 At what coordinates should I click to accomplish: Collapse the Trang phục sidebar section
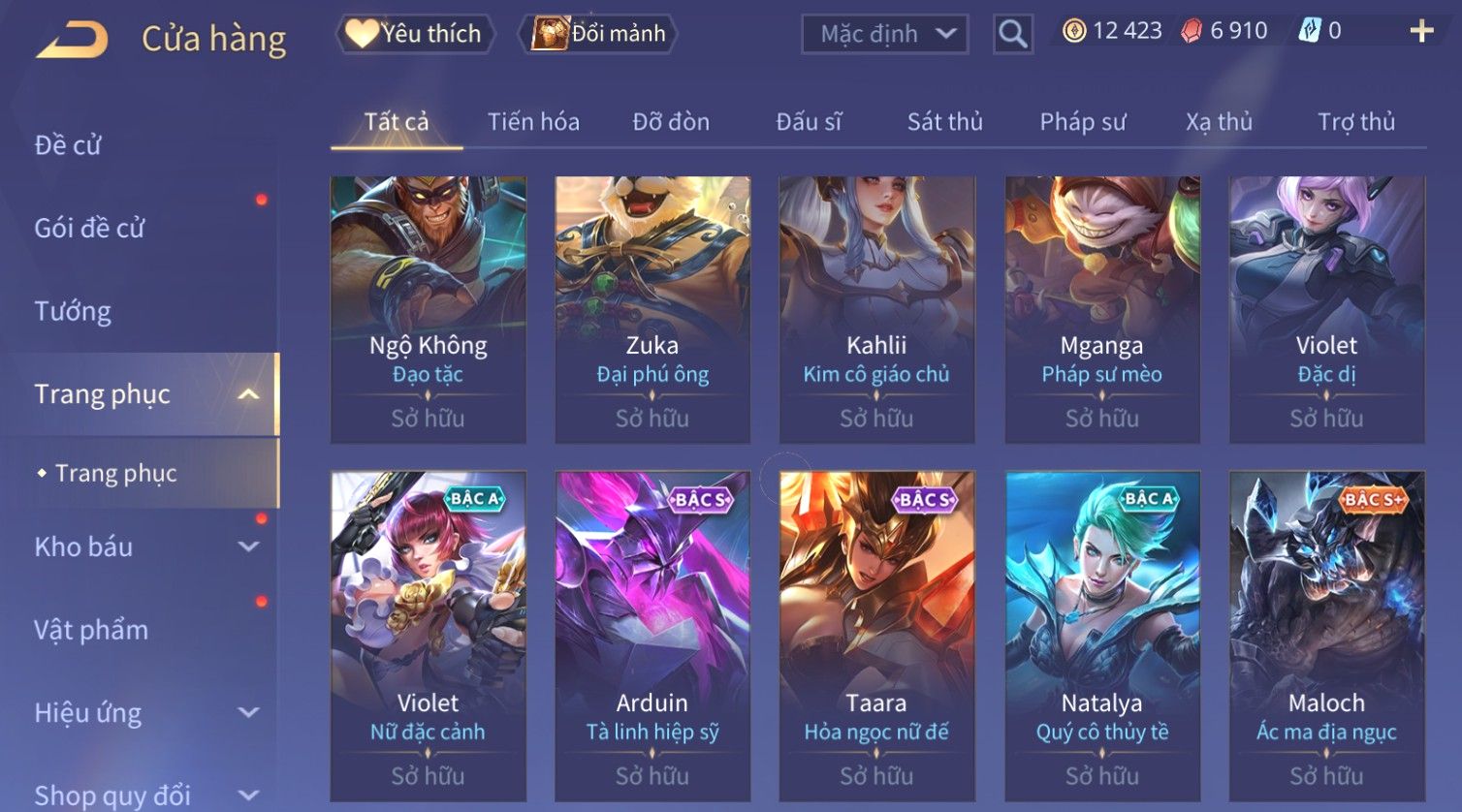point(248,394)
